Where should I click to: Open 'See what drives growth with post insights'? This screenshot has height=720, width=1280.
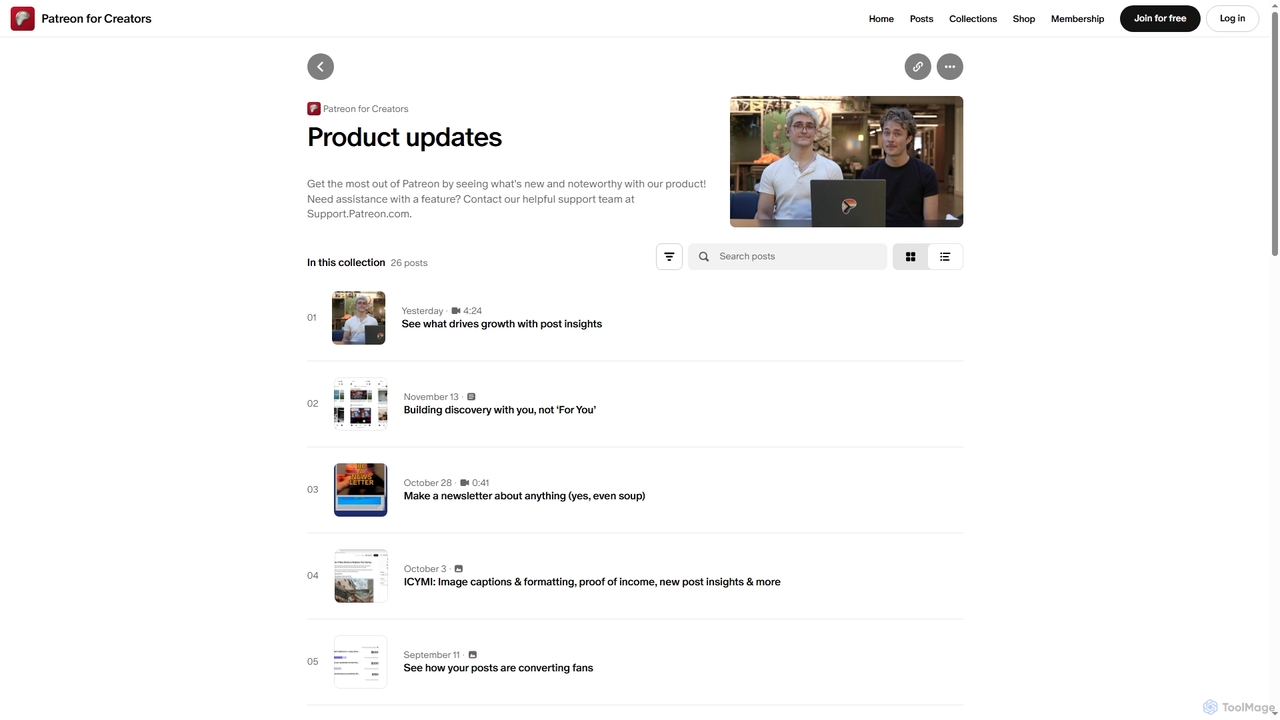[501, 324]
